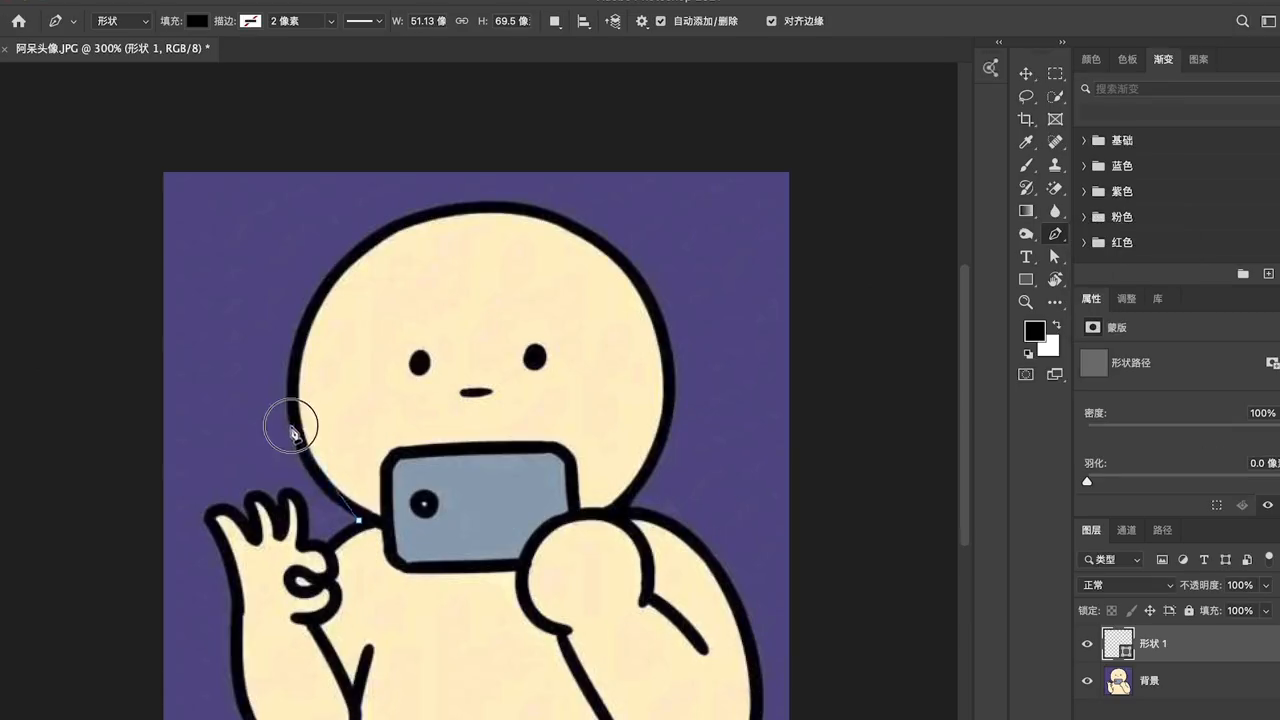Hide the 形状 1 layer

point(1087,644)
